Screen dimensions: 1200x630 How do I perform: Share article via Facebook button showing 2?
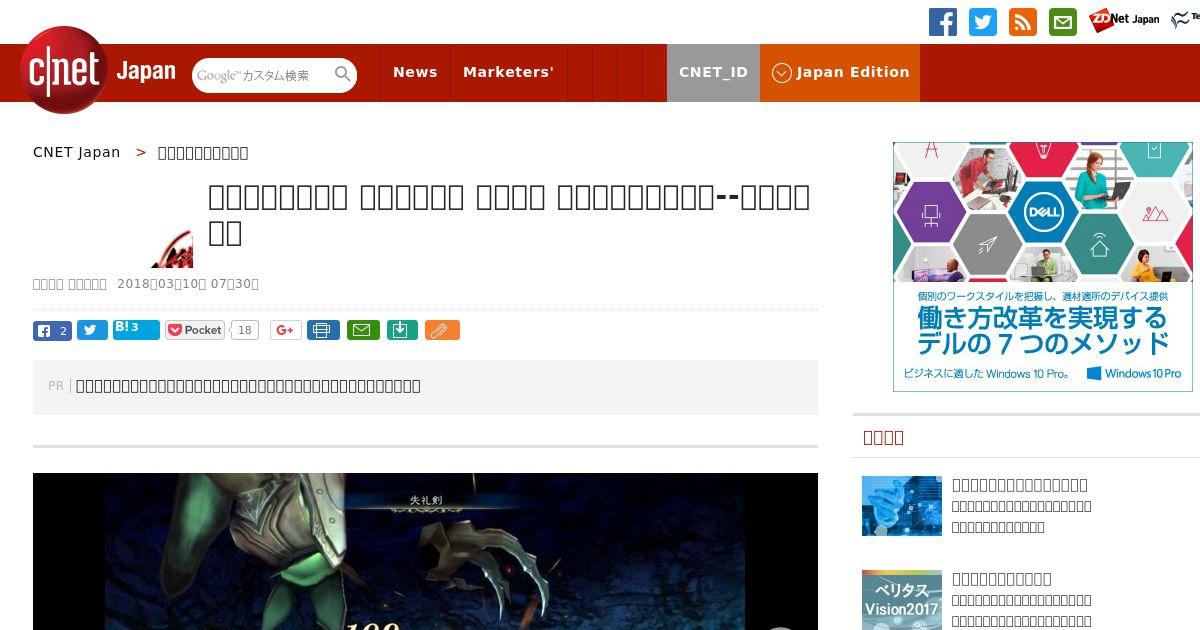pos(52,330)
